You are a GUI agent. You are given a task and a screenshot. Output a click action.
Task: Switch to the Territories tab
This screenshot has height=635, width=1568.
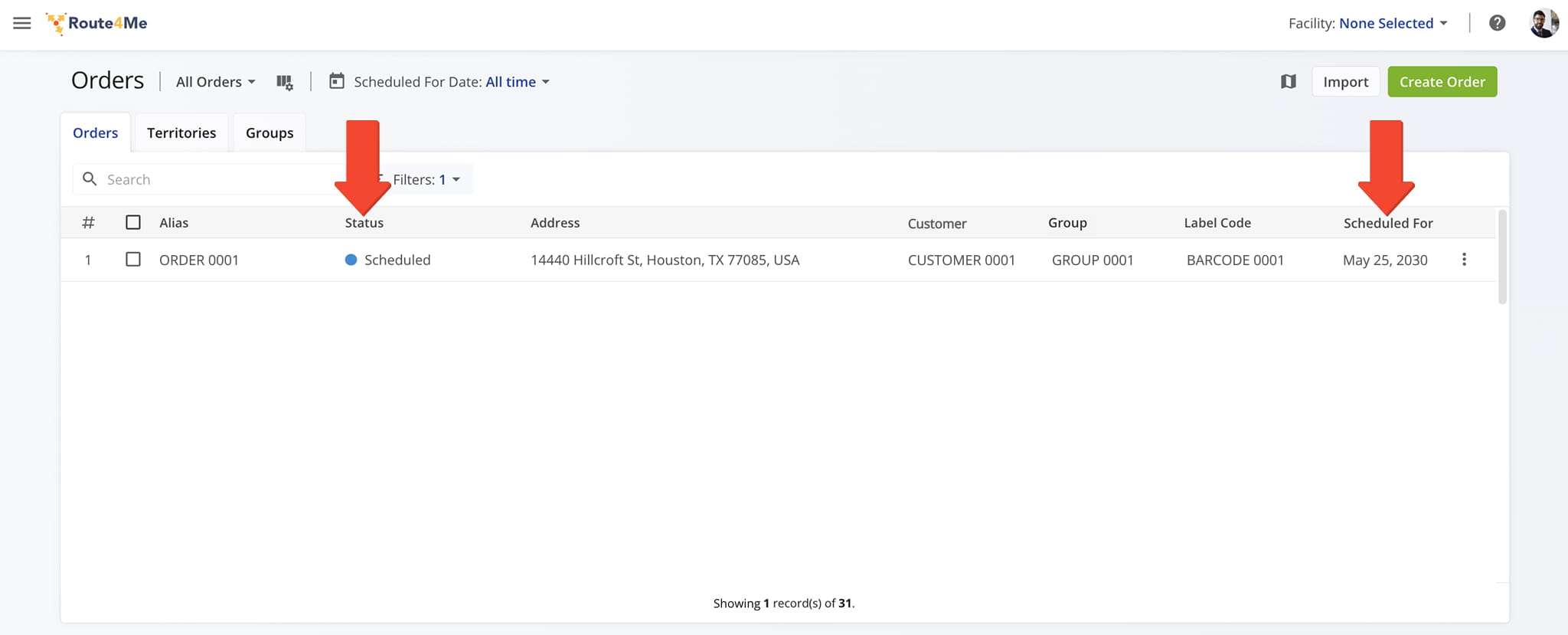[181, 133]
